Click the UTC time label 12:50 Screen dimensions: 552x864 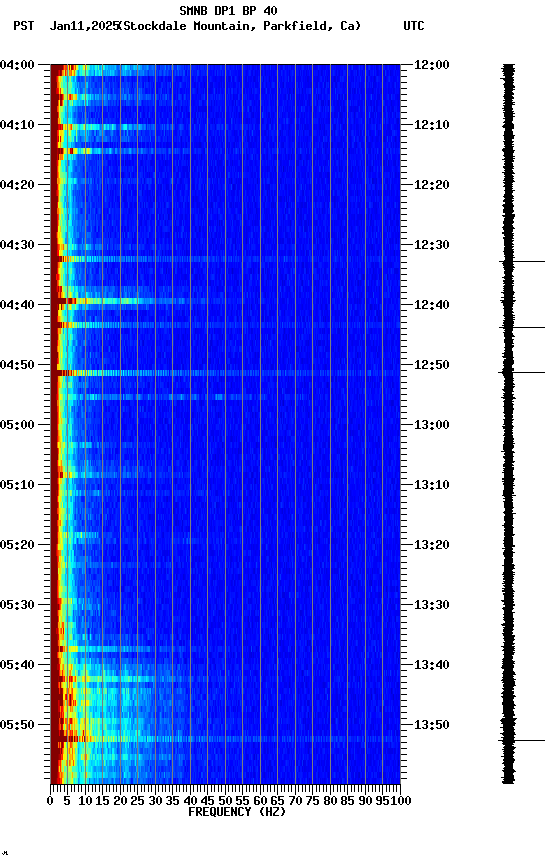click(x=432, y=365)
